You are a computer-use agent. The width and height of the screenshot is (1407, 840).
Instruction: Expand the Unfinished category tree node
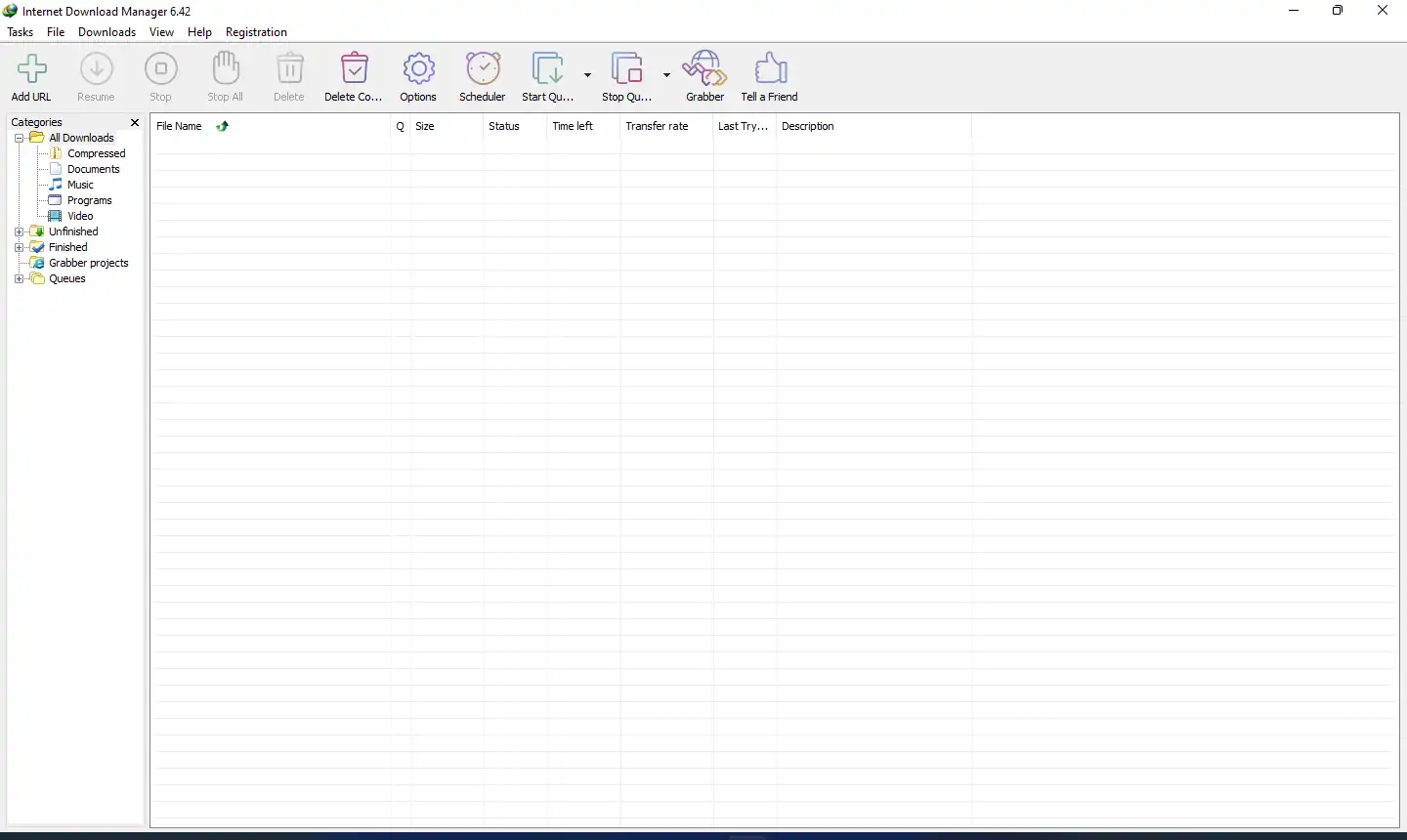pos(19,232)
